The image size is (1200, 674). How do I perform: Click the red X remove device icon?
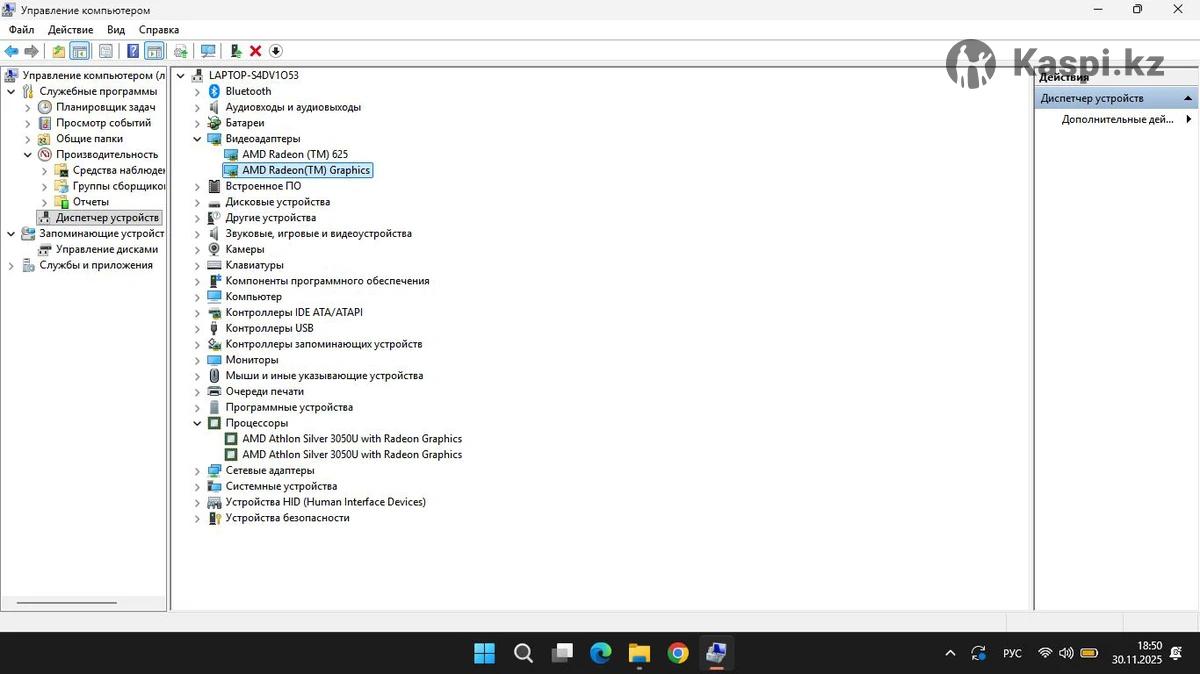click(255, 51)
